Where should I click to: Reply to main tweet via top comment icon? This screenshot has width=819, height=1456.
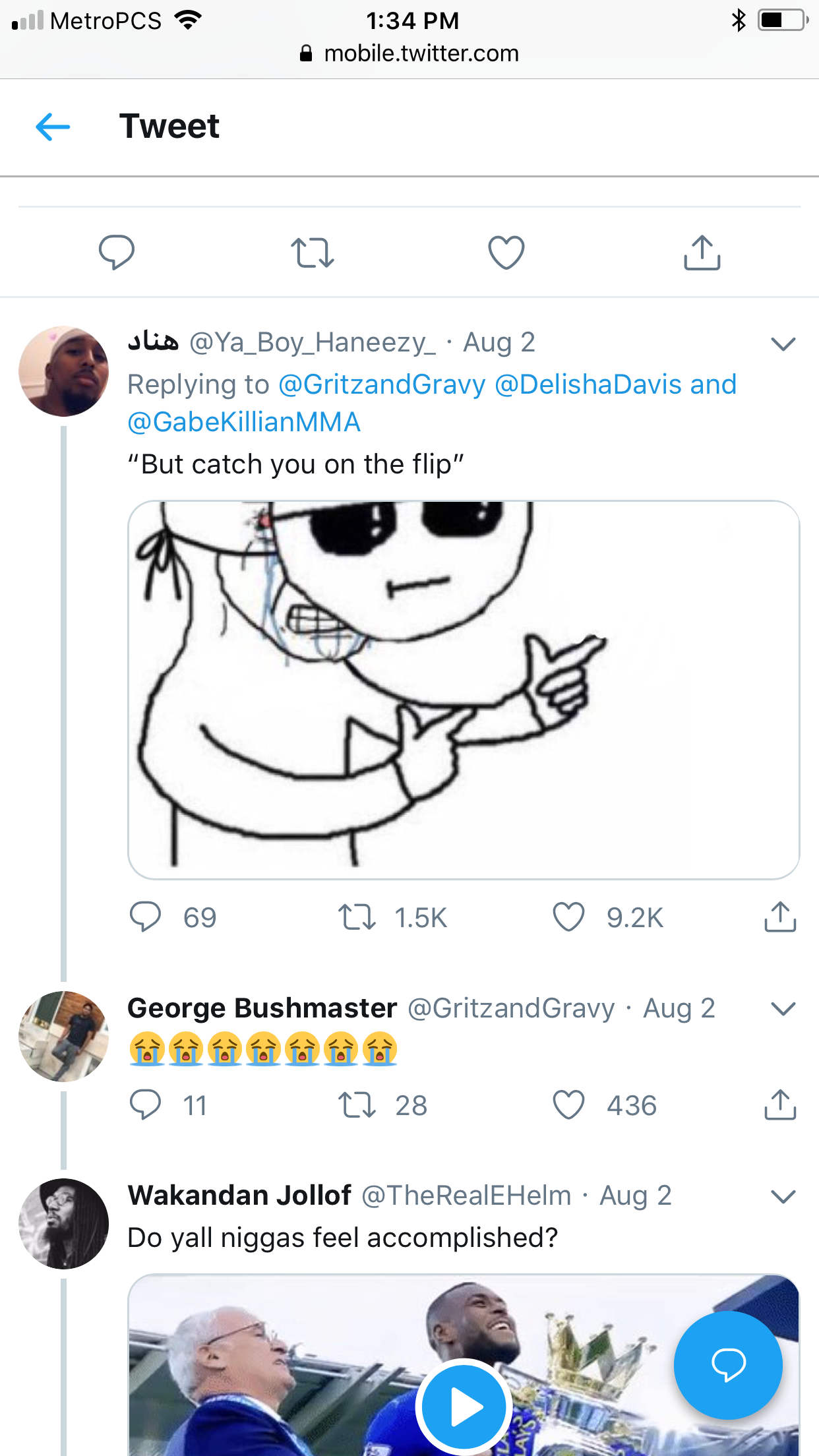(117, 253)
